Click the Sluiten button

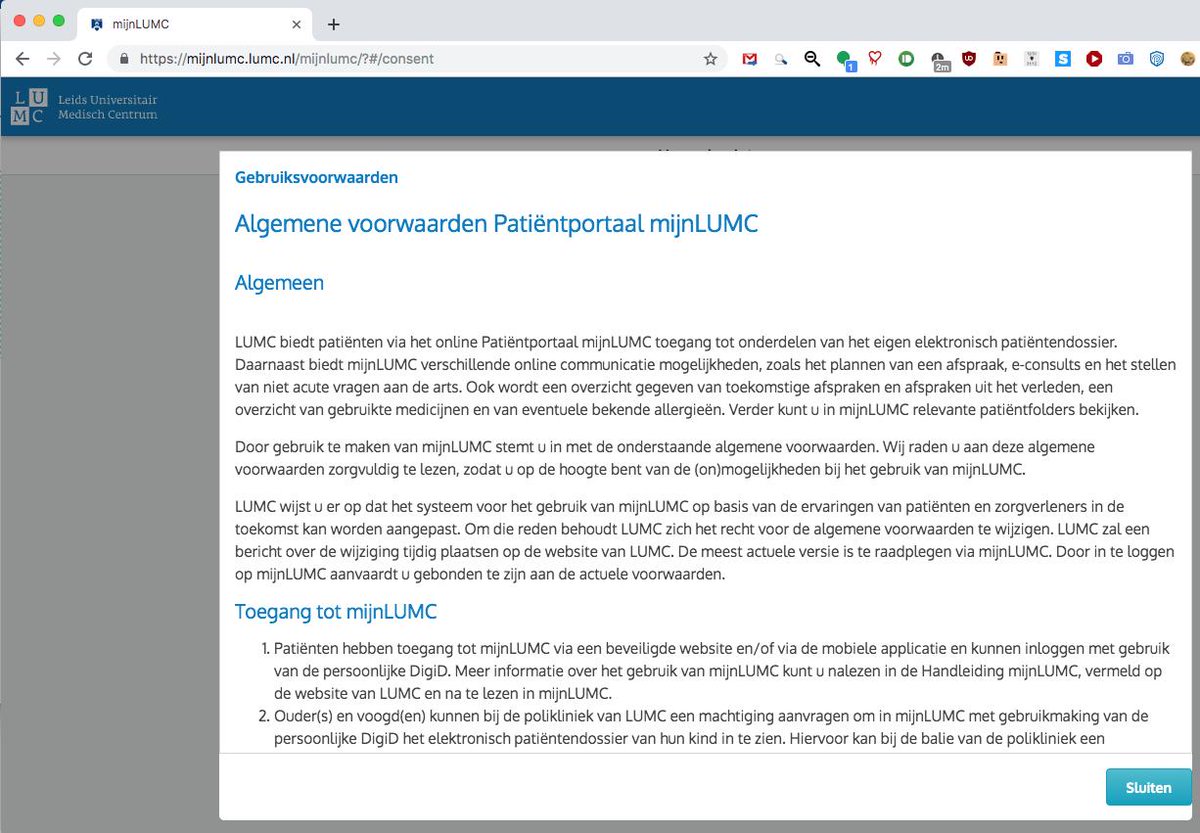pos(1148,787)
